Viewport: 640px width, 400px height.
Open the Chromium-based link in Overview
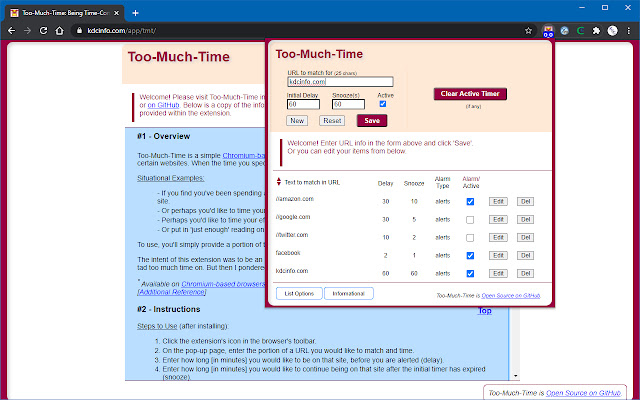point(244,156)
